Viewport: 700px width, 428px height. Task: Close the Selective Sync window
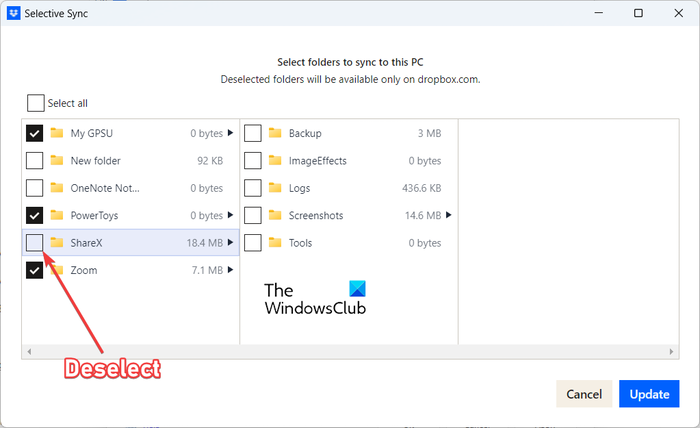[679, 13]
